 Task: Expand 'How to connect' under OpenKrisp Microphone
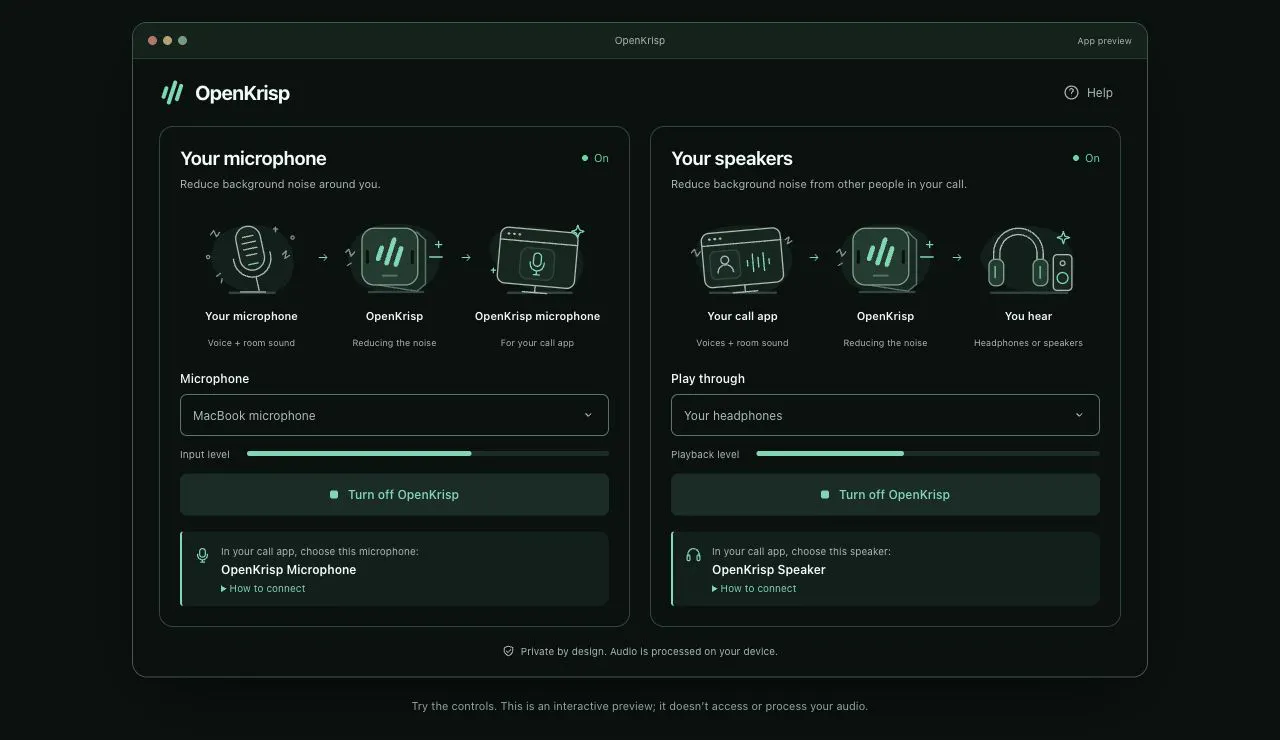(263, 588)
